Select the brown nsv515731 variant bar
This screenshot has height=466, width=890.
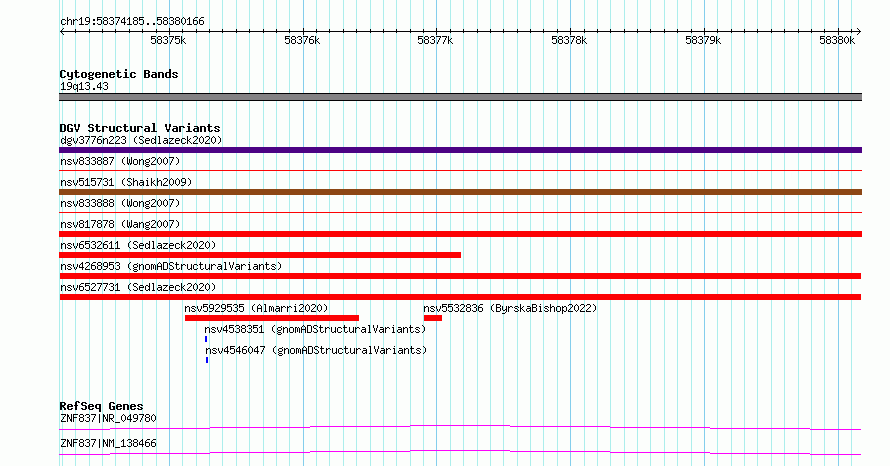pyautogui.click(x=460, y=192)
